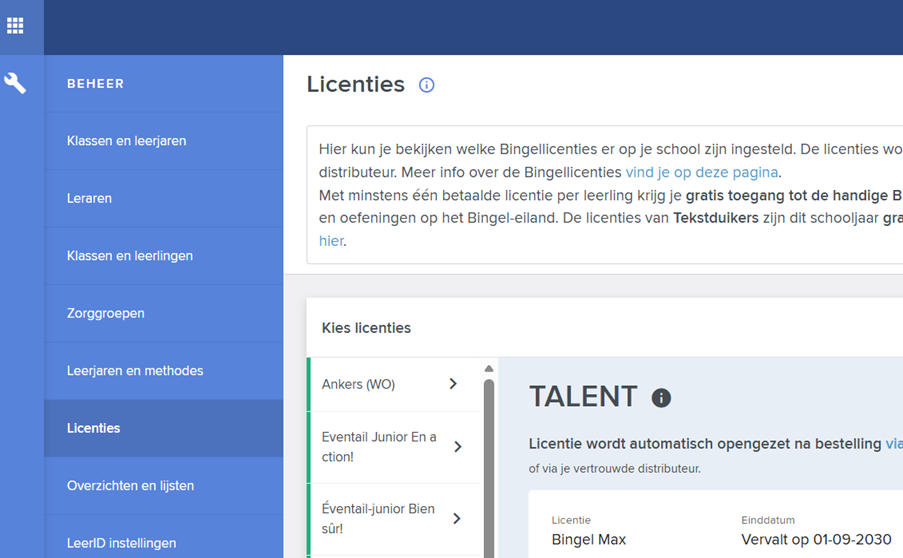Click the licence list scrollbar up arrow

[x=489, y=368]
